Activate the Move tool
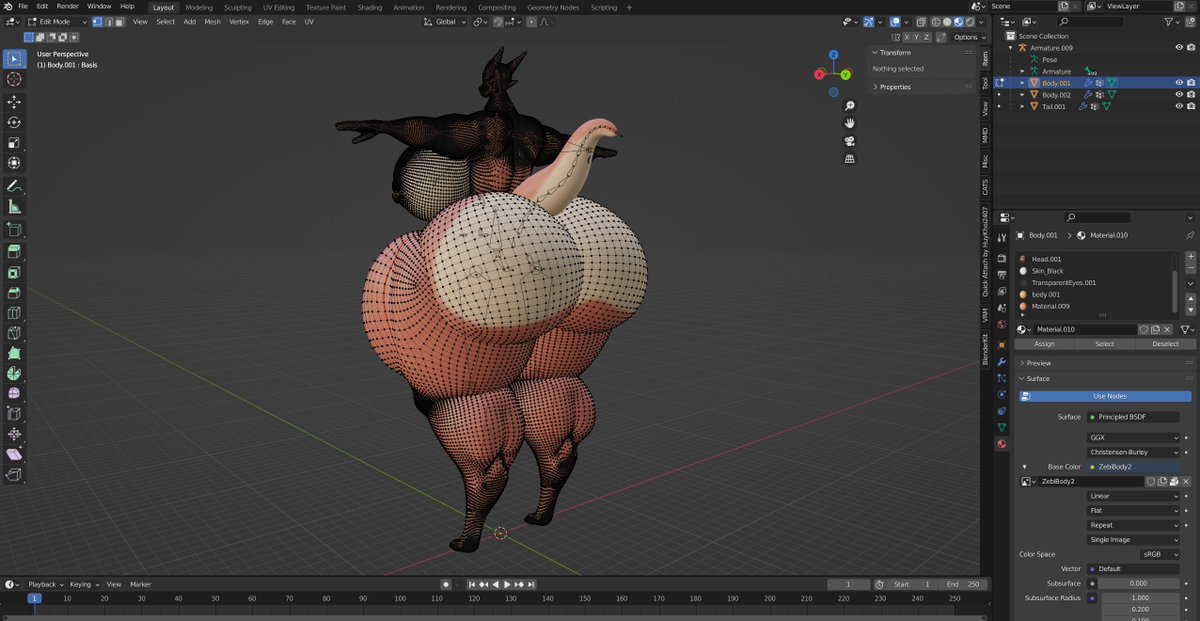 click(x=14, y=102)
